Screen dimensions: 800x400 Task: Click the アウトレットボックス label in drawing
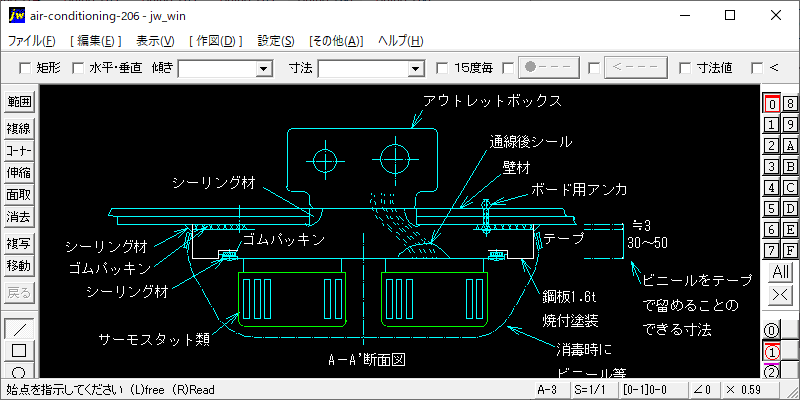492,101
